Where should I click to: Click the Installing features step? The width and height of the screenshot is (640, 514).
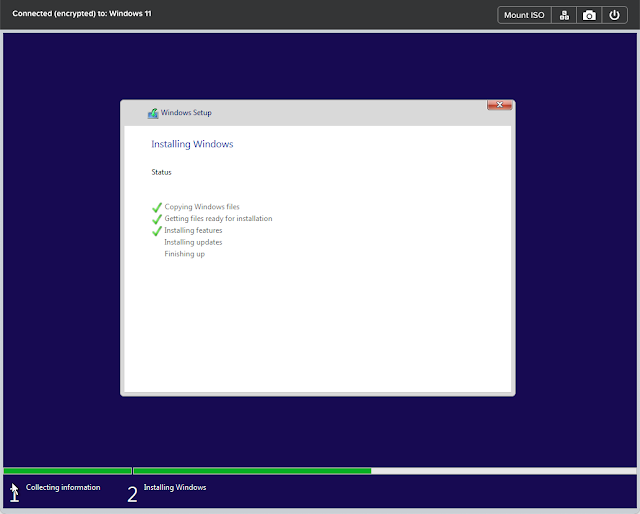[x=193, y=230]
